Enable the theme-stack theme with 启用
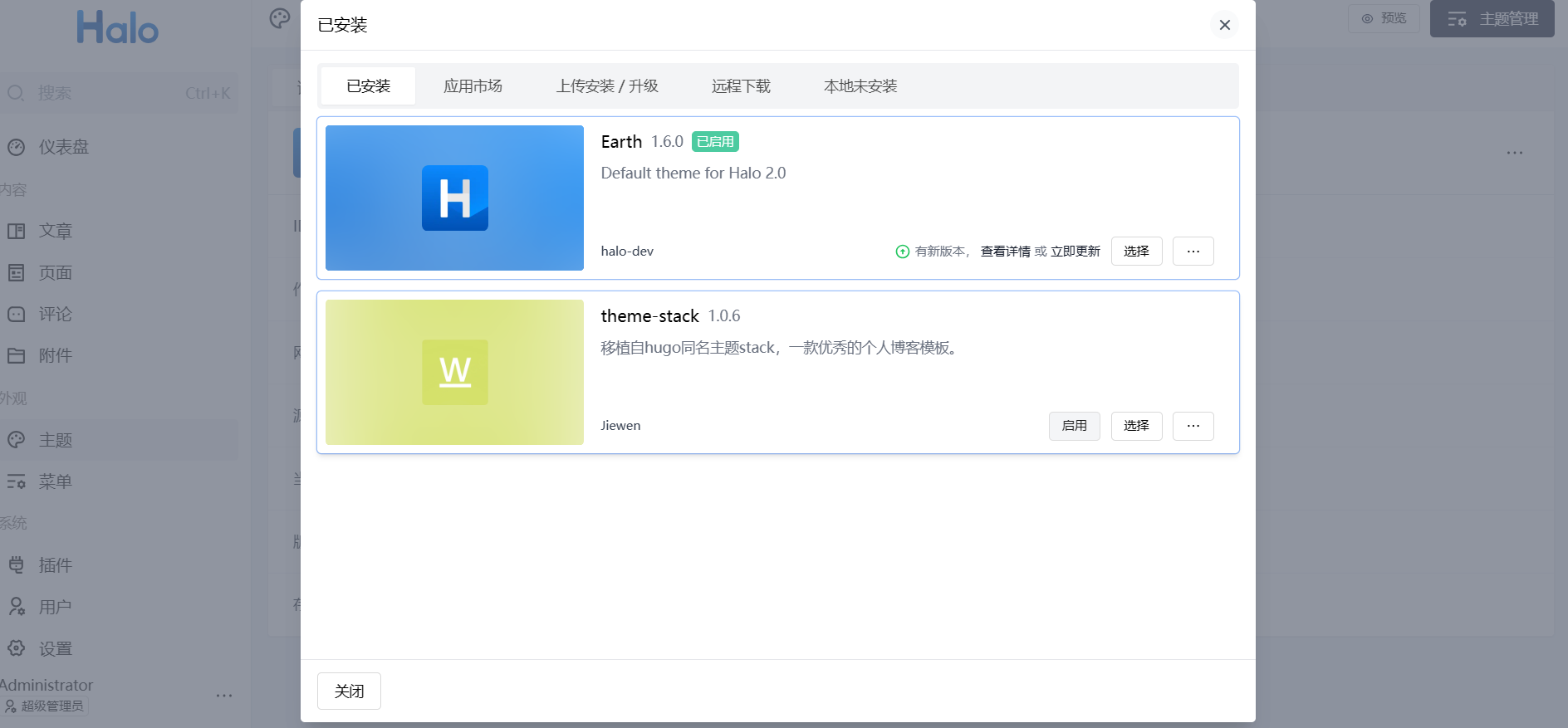Image resolution: width=1568 pixels, height=728 pixels. 1075,426
